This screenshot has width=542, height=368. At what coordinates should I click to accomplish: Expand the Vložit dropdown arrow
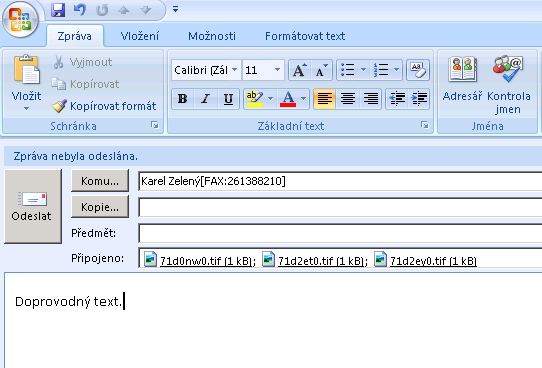pos(27,108)
